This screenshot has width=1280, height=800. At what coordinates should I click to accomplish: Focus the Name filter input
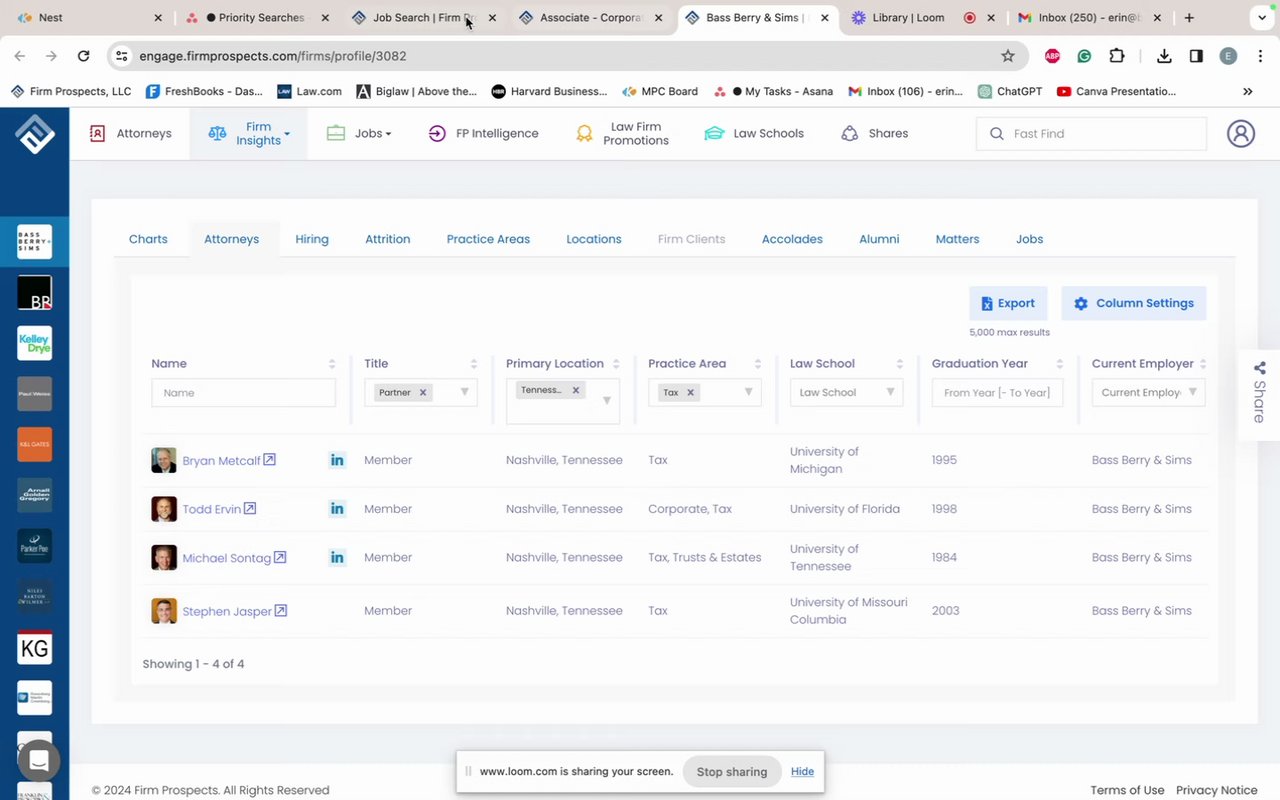click(x=243, y=393)
